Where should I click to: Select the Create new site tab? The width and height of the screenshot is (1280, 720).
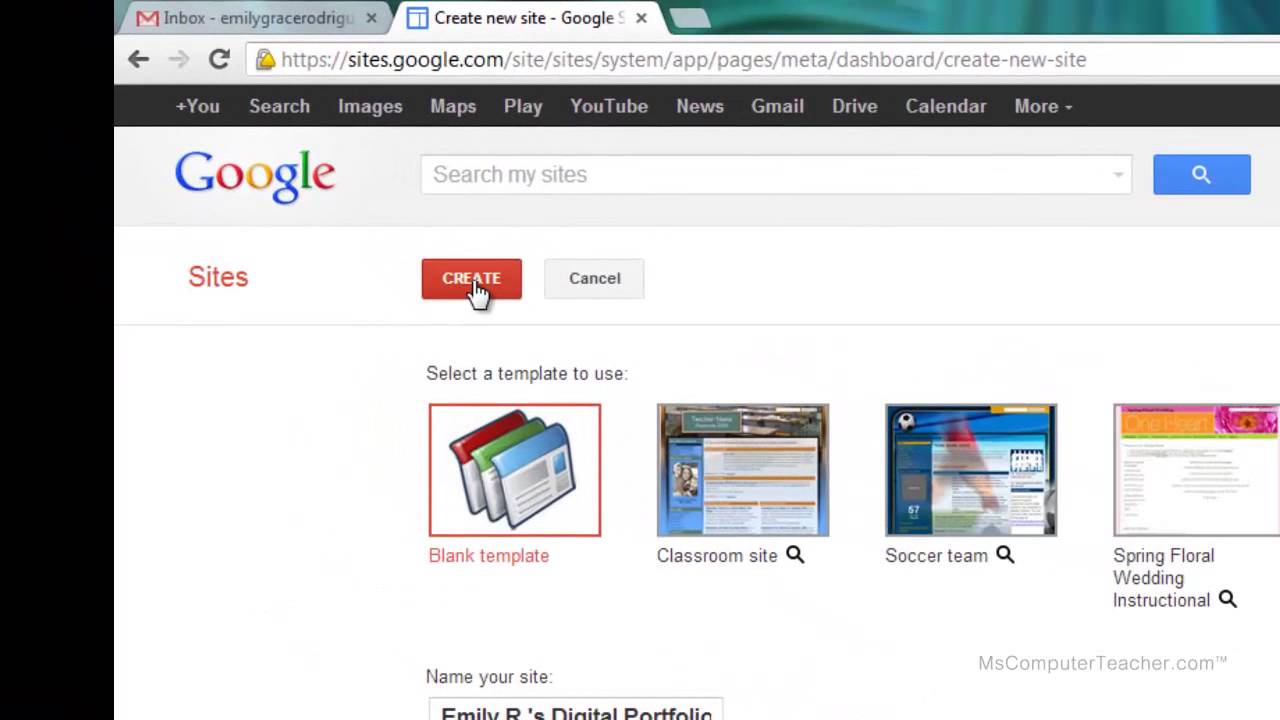click(x=528, y=18)
